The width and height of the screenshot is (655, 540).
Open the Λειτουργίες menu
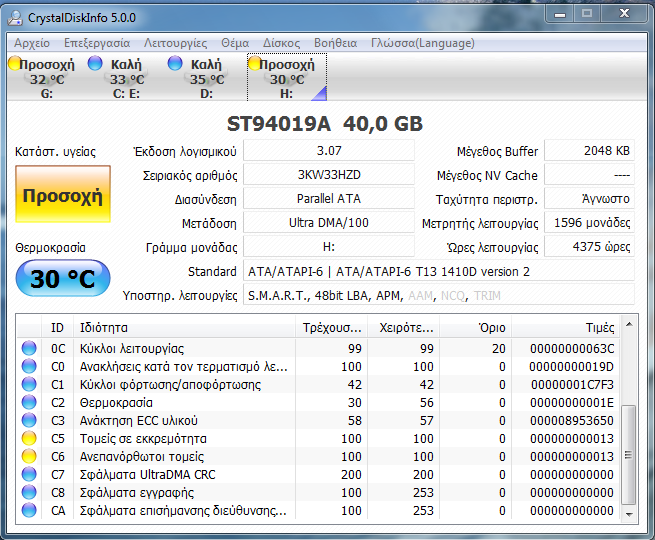point(175,43)
